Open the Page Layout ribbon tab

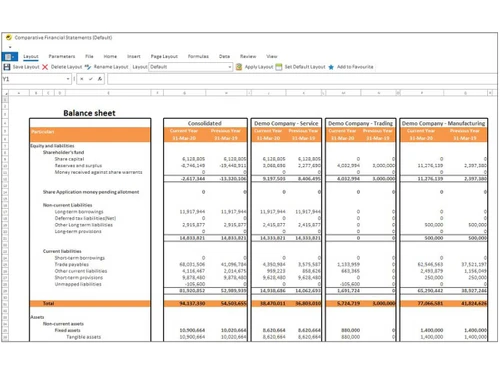(x=164, y=56)
